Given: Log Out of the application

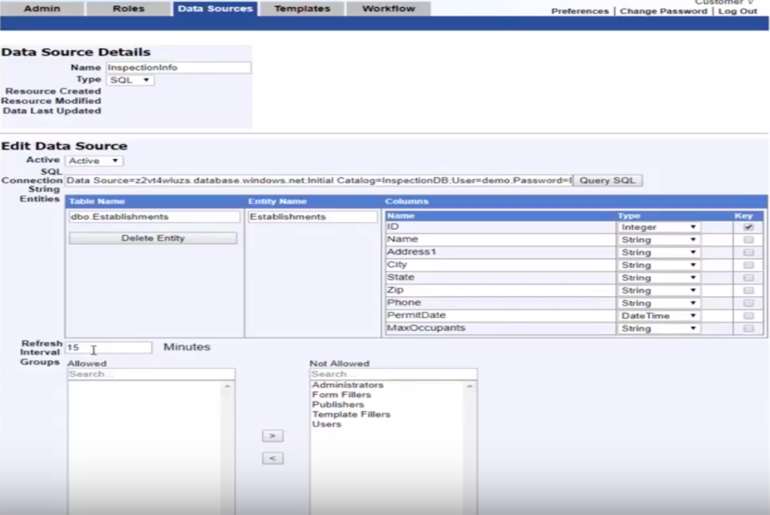Looking at the screenshot, I should 738,11.
